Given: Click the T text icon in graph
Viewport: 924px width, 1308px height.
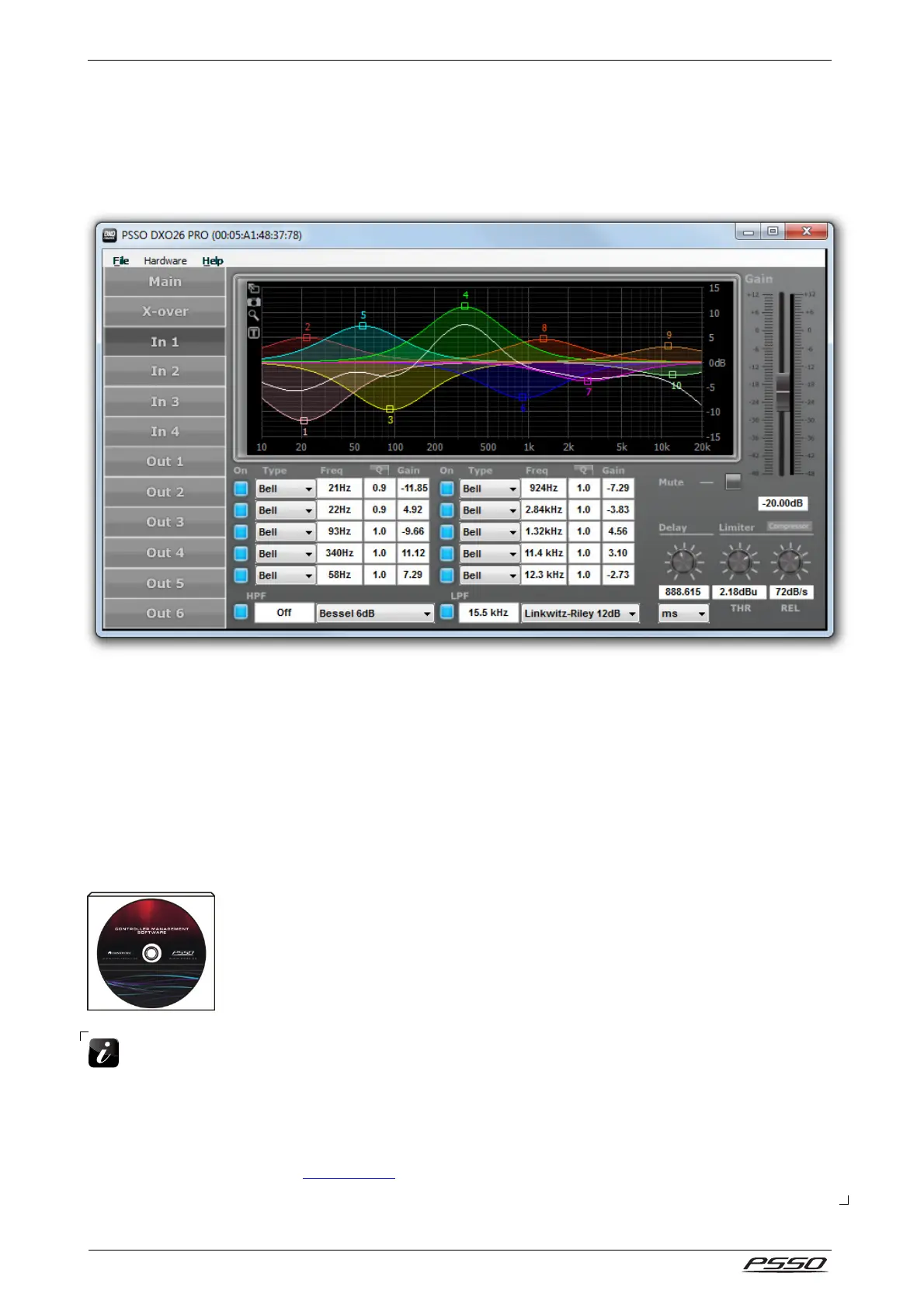Looking at the screenshot, I should (x=254, y=332).
